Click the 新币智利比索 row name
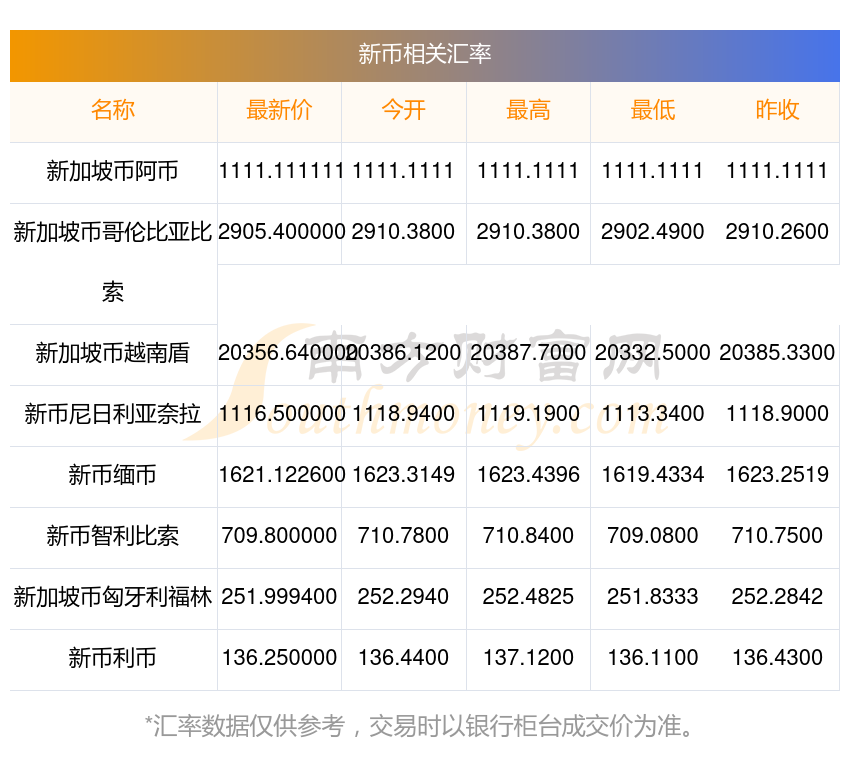The height and width of the screenshot is (757, 850). click(x=113, y=537)
